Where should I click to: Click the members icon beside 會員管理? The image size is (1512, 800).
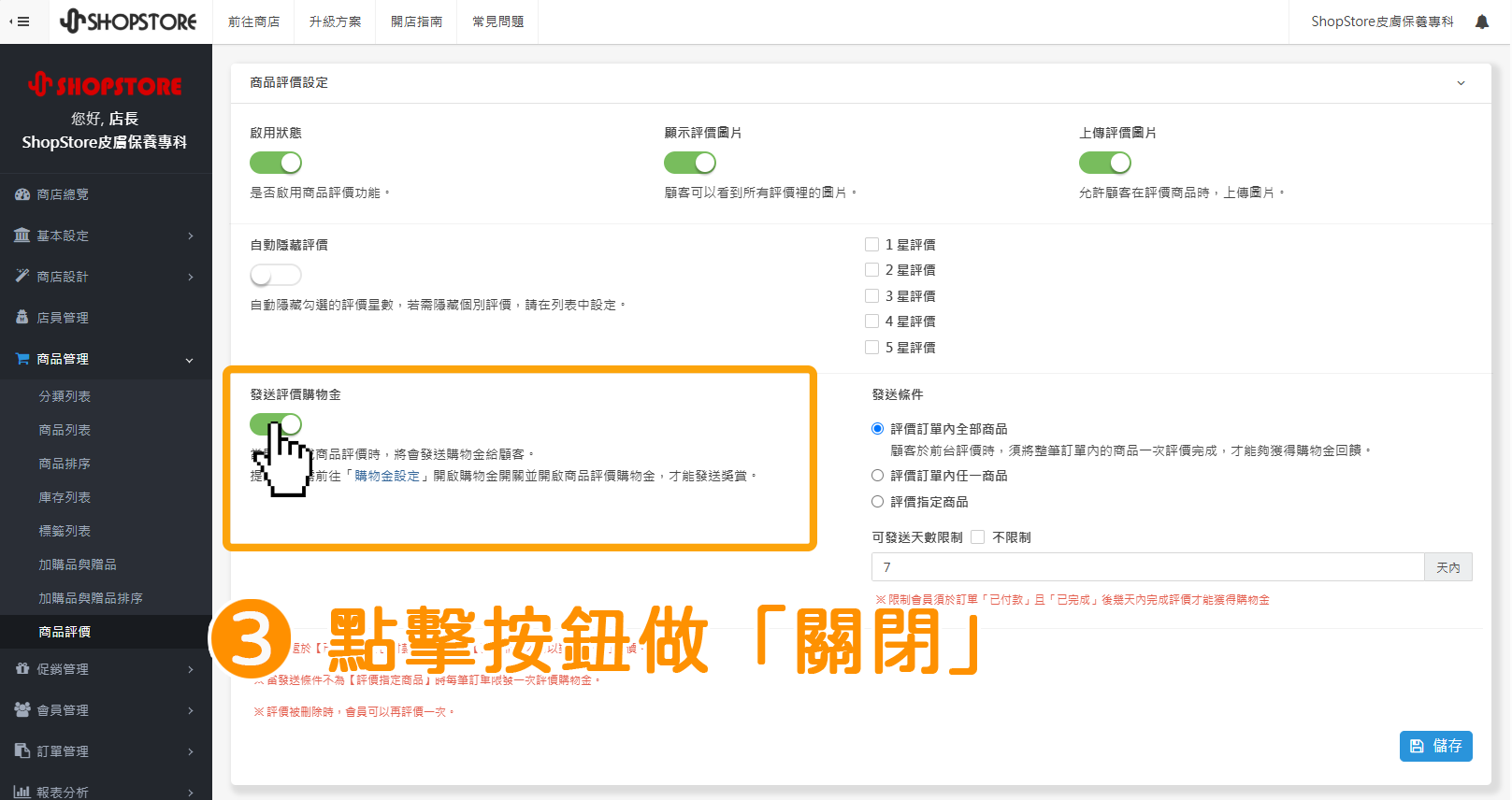tap(22, 710)
